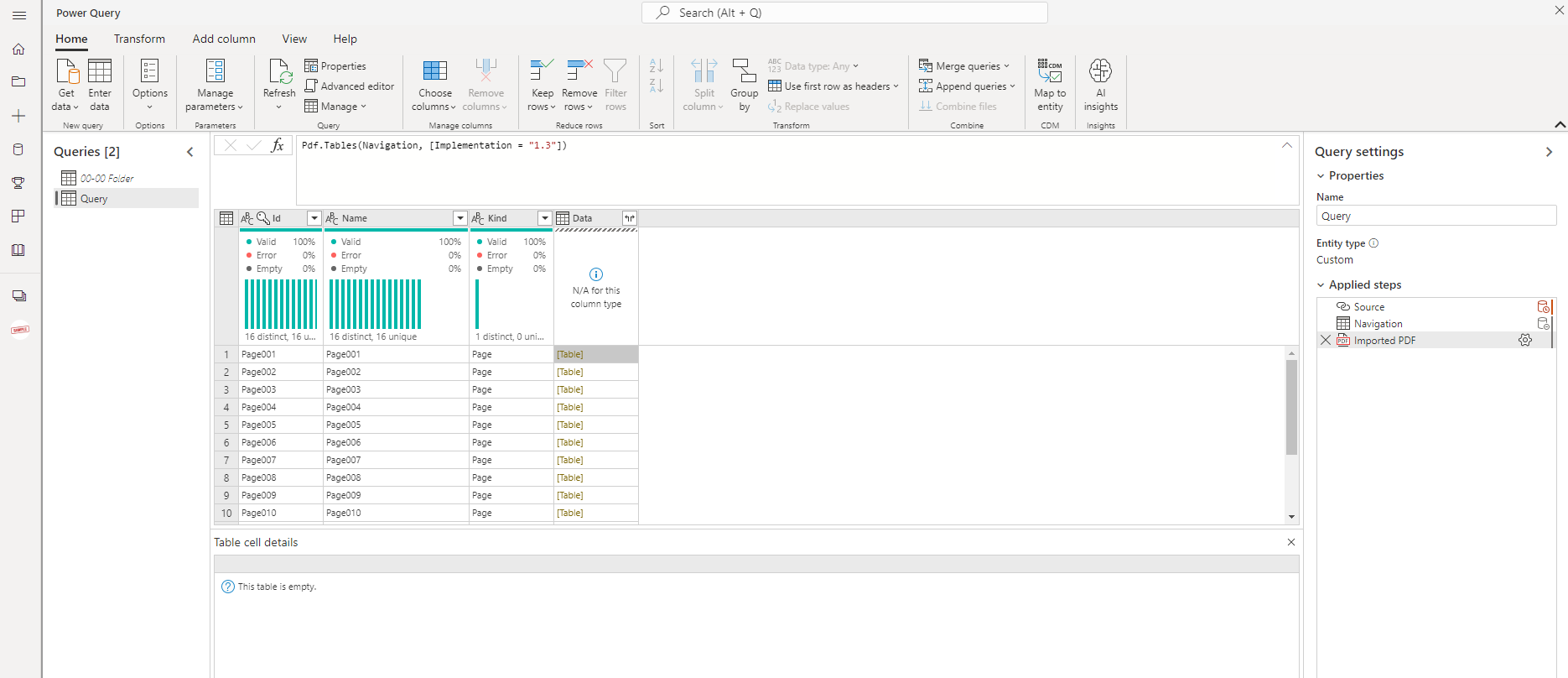Expand Merge queries dropdown
This screenshot has width=1568, height=678.
click(1006, 66)
